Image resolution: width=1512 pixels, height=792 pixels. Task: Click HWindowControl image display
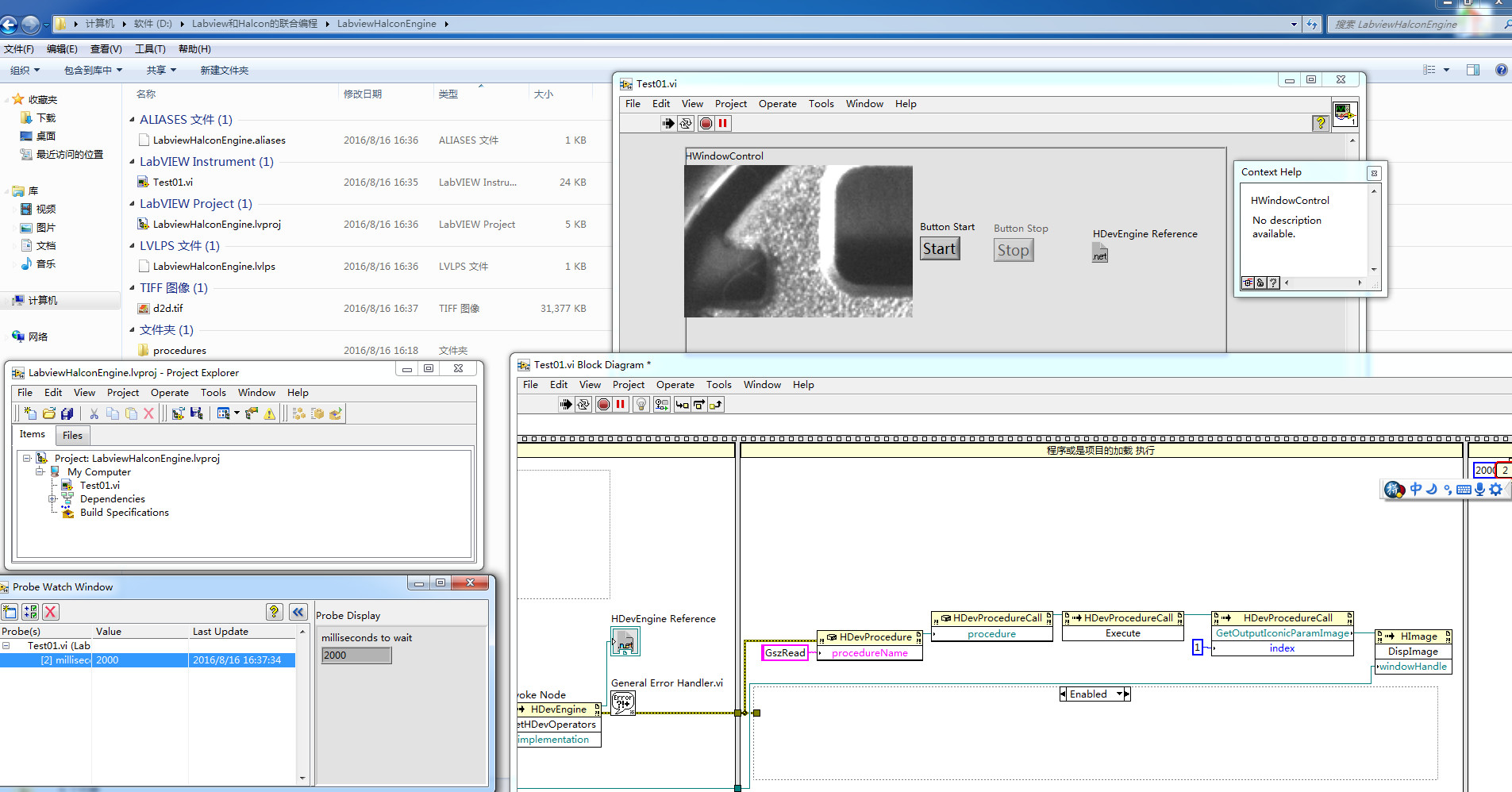coord(798,241)
